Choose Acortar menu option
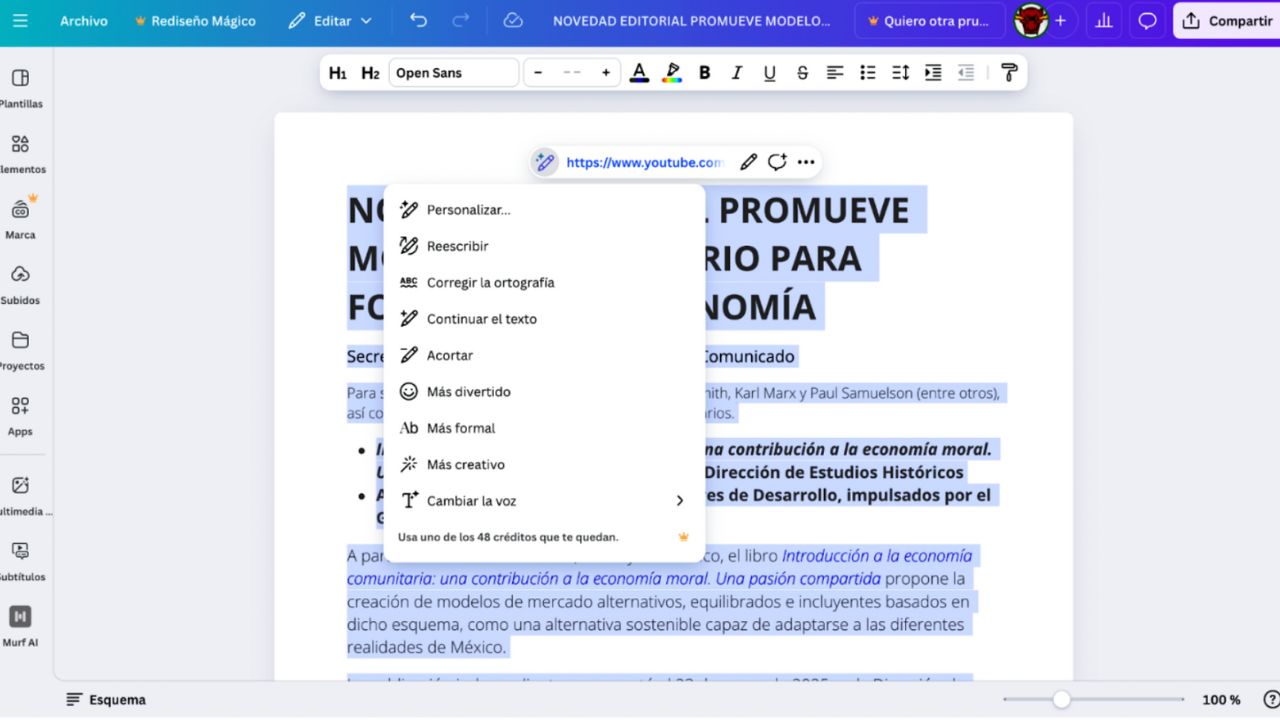The width and height of the screenshot is (1280, 720). point(544,355)
